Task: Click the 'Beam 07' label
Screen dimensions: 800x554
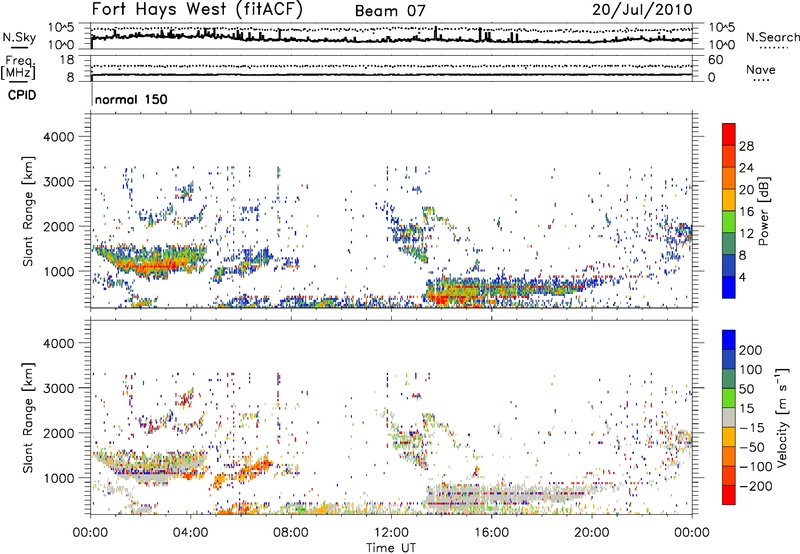Action: click(390, 11)
